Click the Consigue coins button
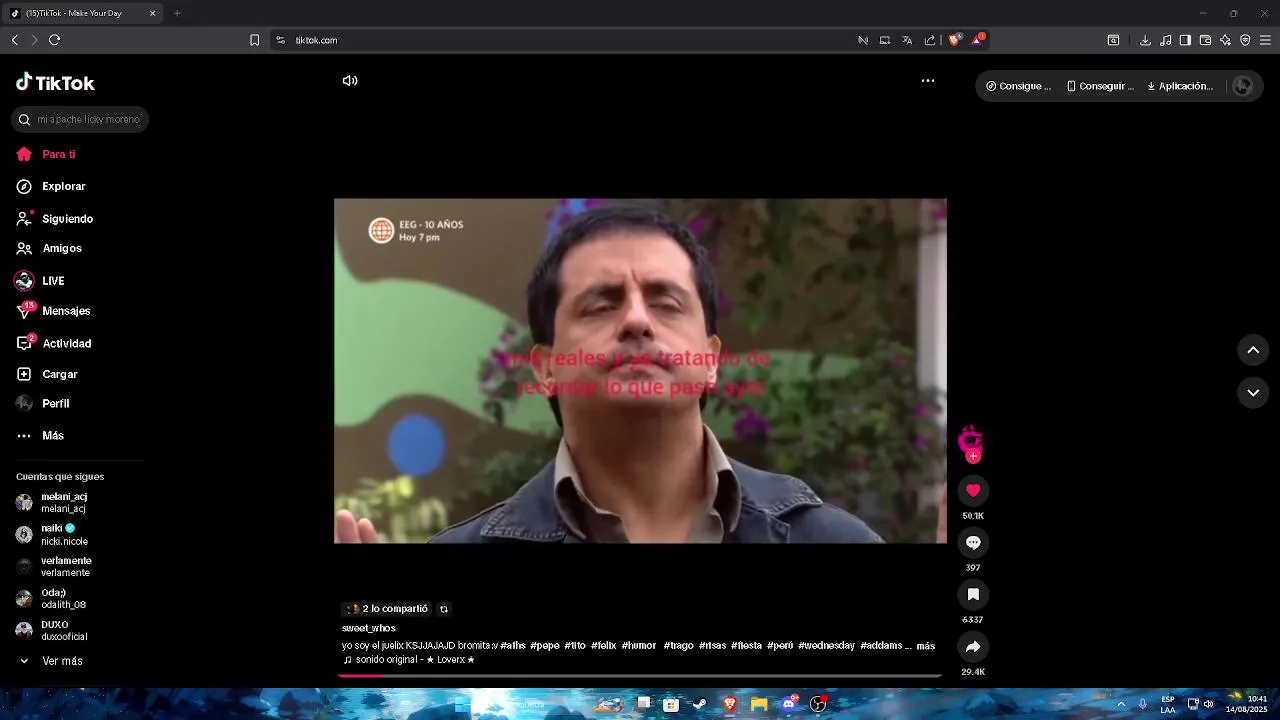Image resolution: width=1280 pixels, height=720 pixels. click(x=1018, y=86)
